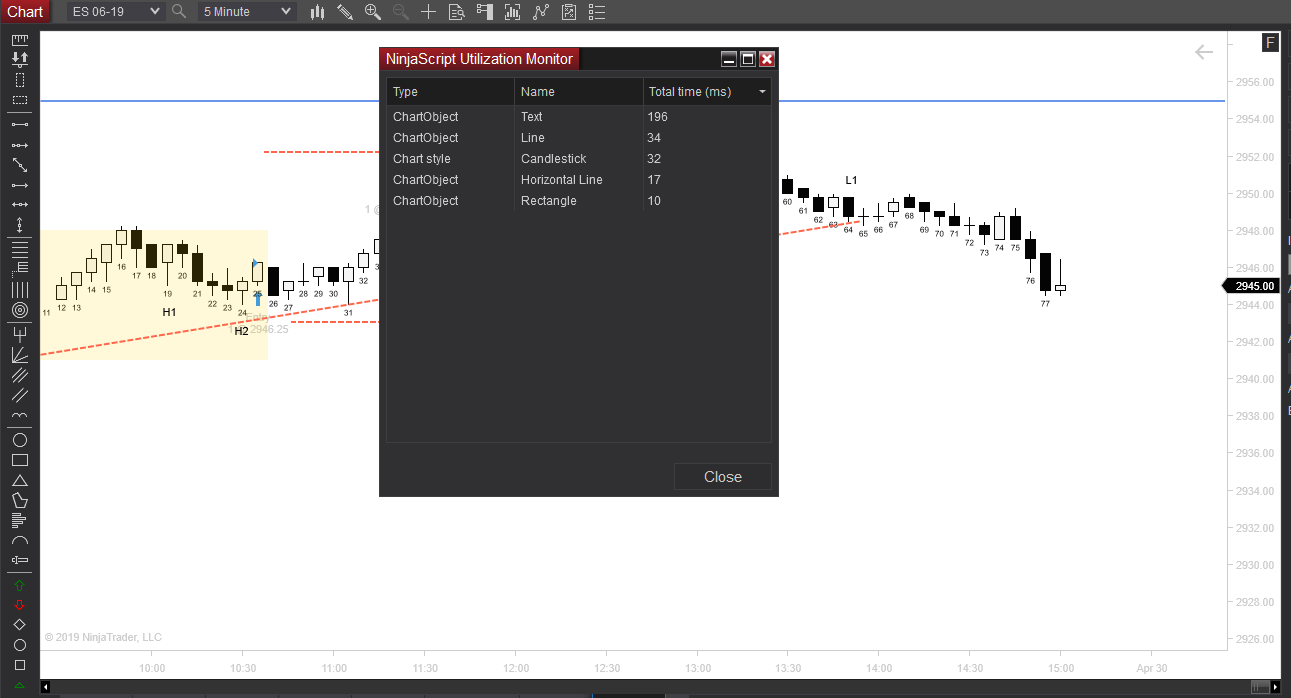Click the Zoom Out magnifier
1291x698 pixels.
[401, 12]
